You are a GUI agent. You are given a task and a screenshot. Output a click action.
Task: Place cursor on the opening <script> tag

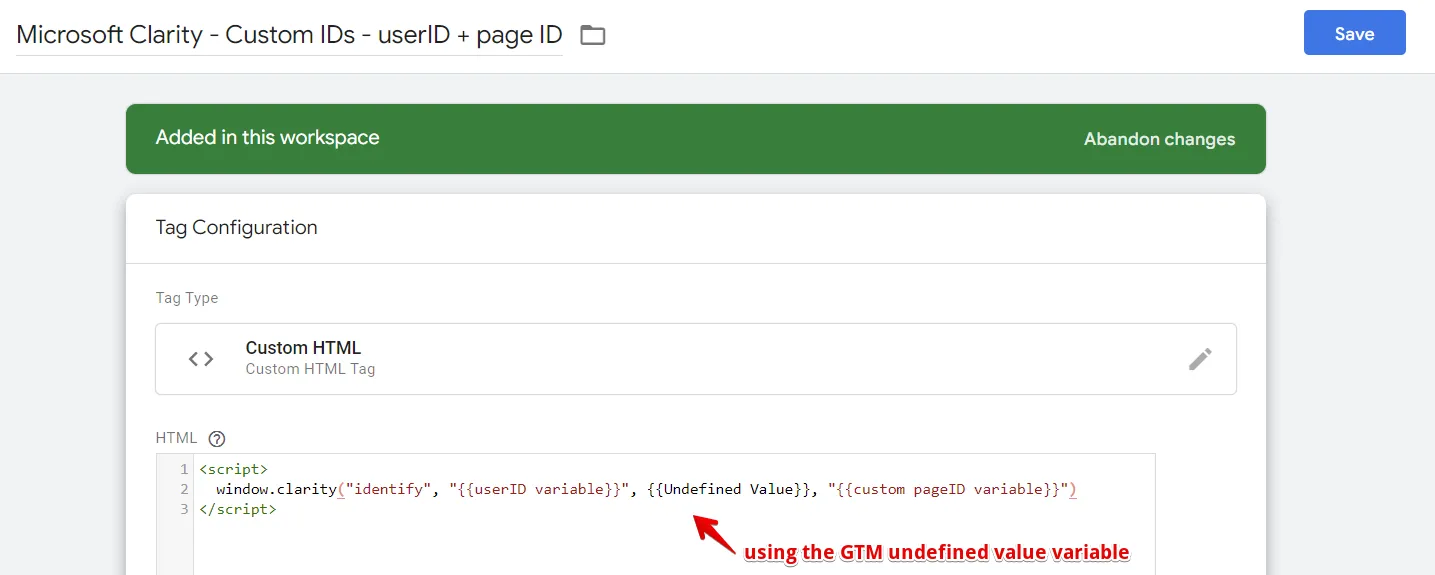click(233, 469)
